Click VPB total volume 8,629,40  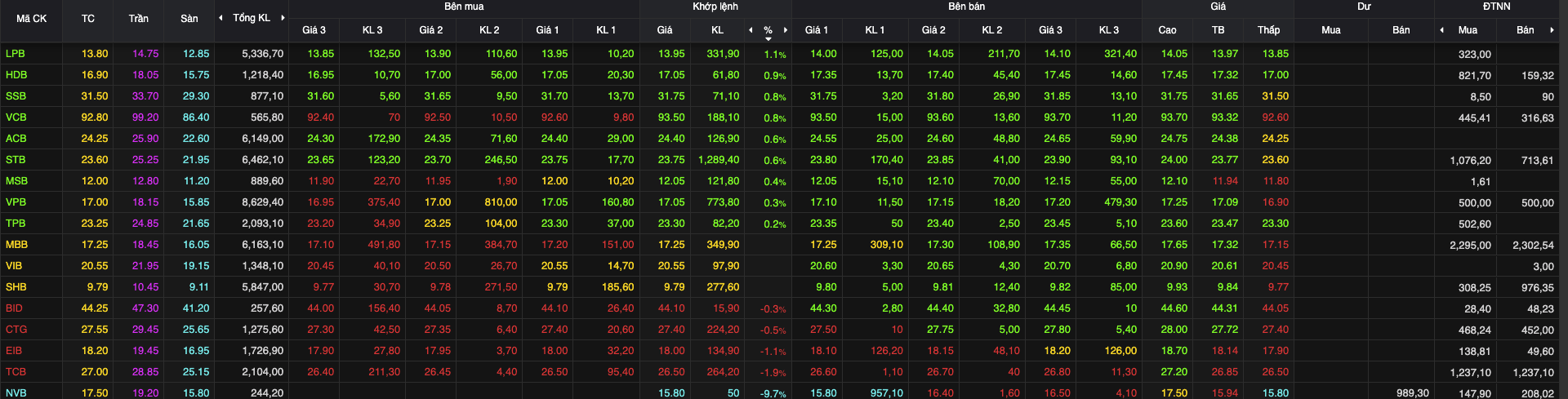pyautogui.click(x=263, y=202)
